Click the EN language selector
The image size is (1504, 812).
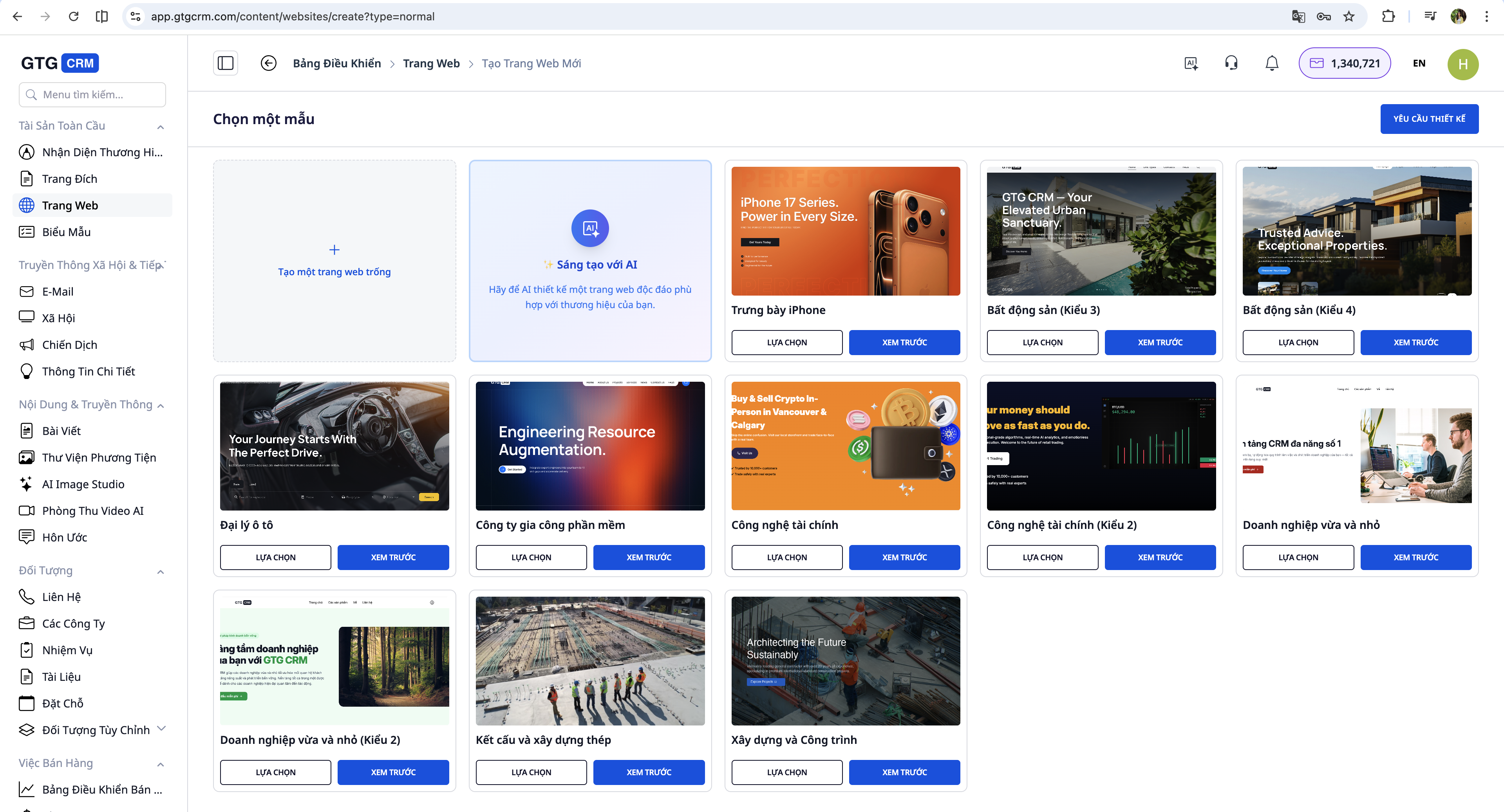coord(1420,63)
